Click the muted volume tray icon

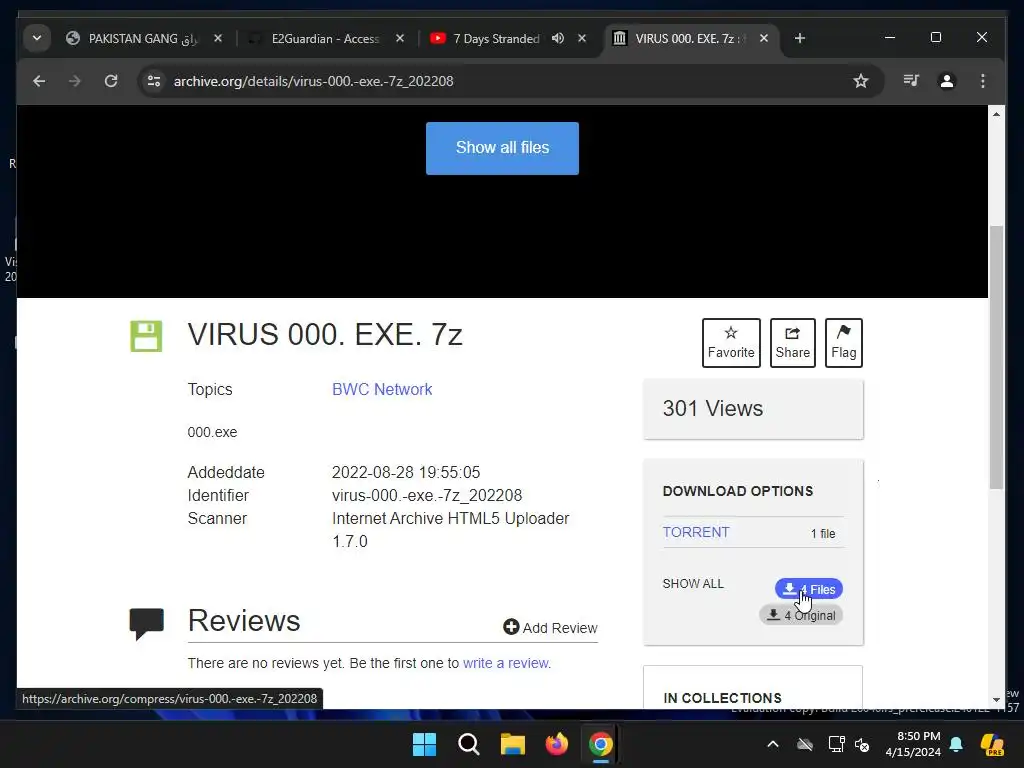(862, 744)
